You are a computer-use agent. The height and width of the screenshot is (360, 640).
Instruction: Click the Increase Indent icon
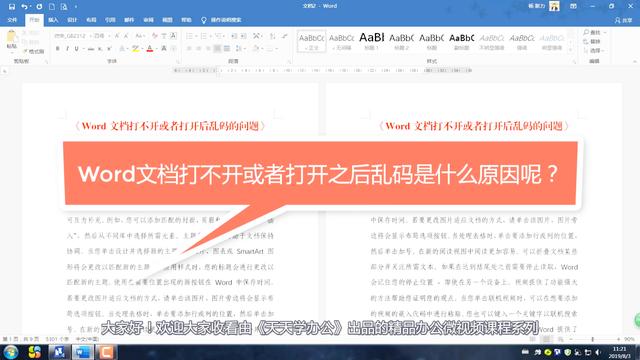coord(244,36)
